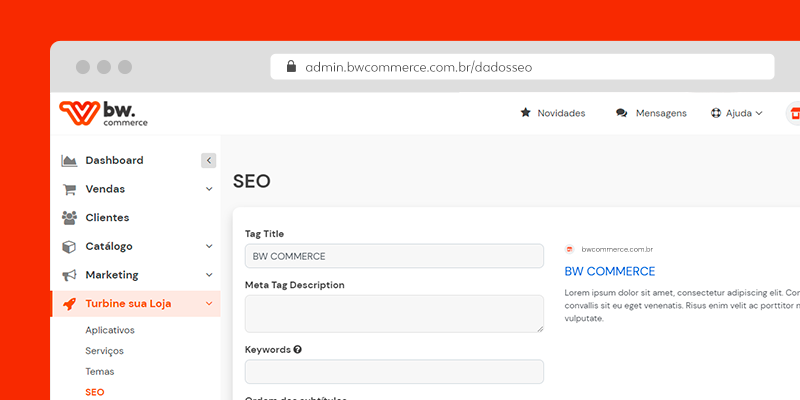Viewport: 800px width, 400px height.
Task: Open the Catálogo menu item
Action: click(x=109, y=246)
